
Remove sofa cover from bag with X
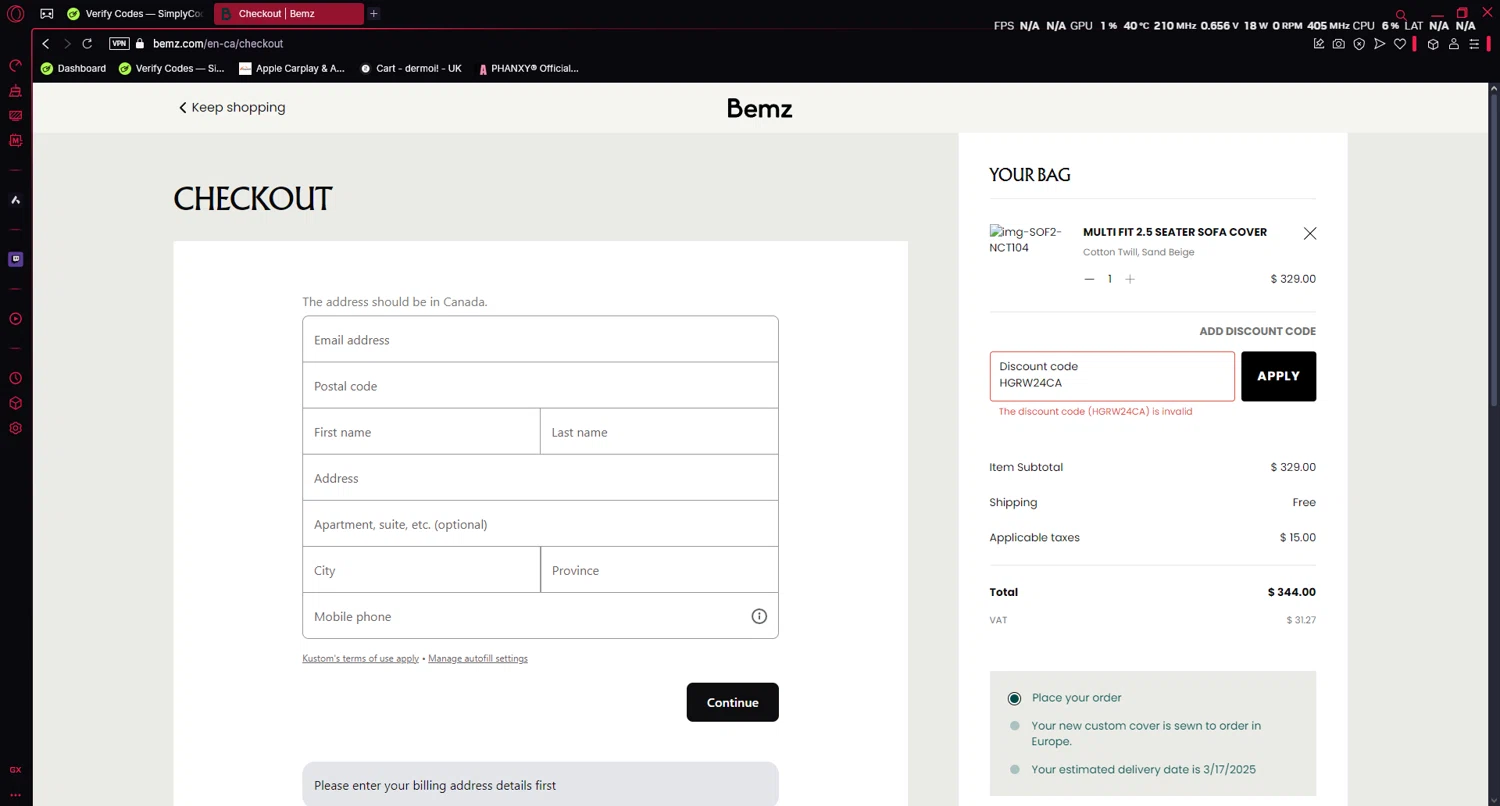point(1310,233)
